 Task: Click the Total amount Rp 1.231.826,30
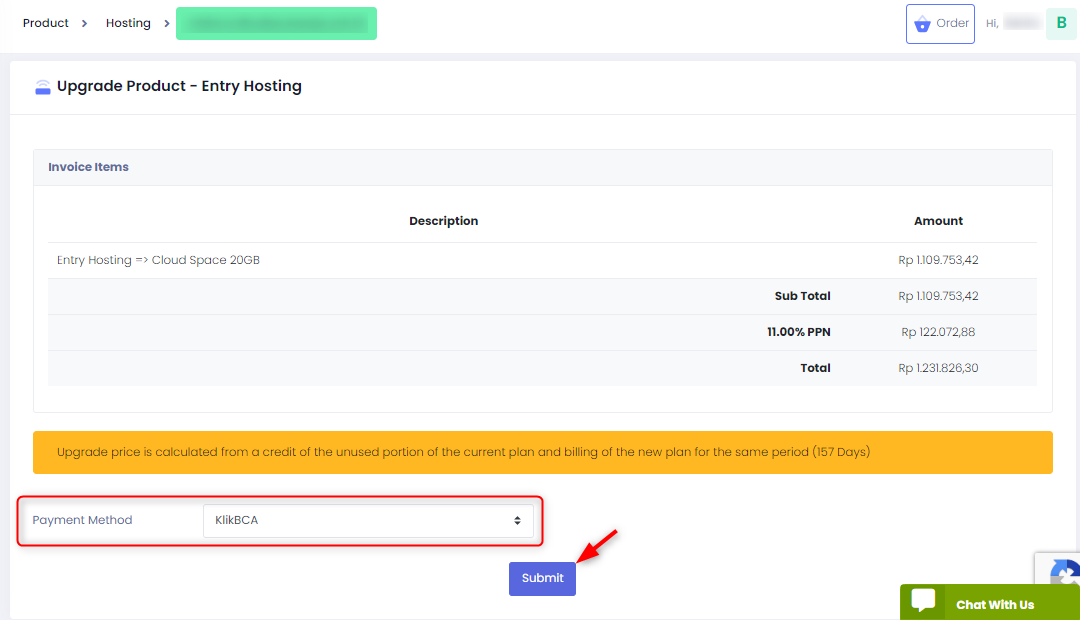(938, 369)
